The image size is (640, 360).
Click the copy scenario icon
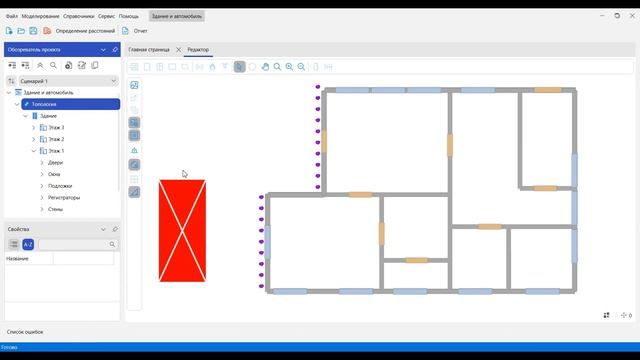click(x=95, y=65)
